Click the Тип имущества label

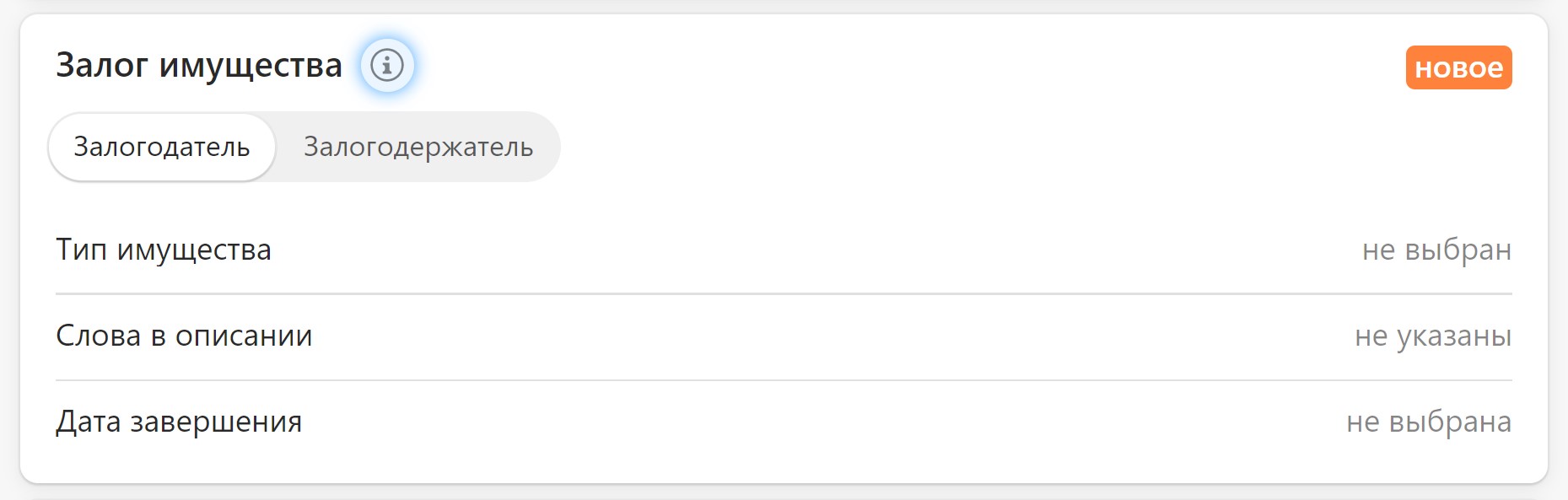[164, 250]
